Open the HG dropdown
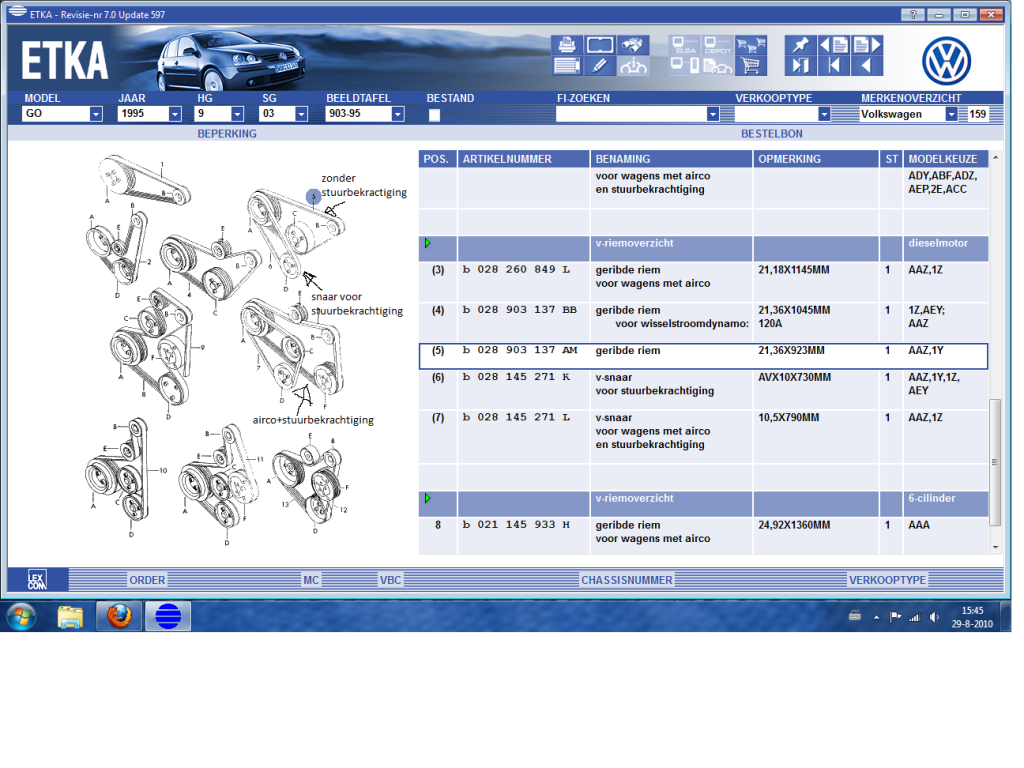This screenshot has width=1024, height=768. point(237,114)
